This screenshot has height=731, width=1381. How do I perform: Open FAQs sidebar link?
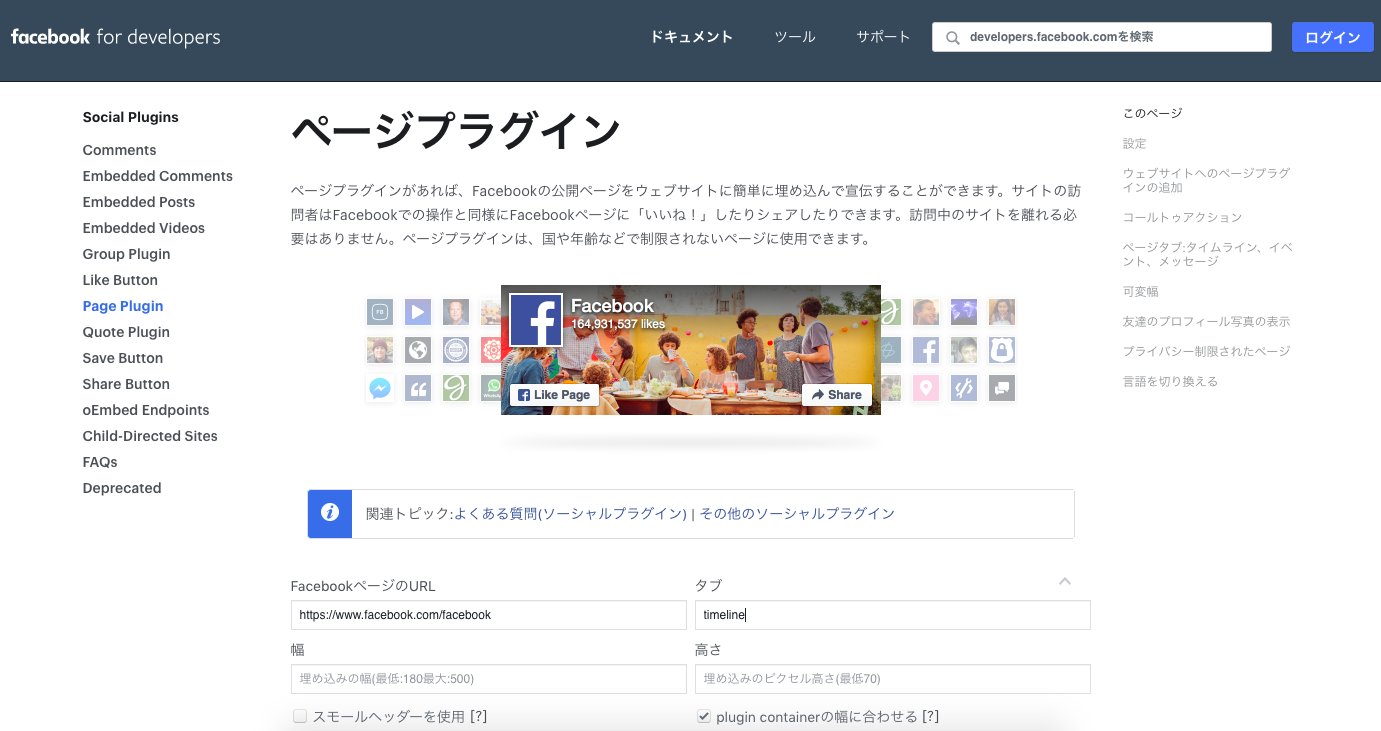100,462
